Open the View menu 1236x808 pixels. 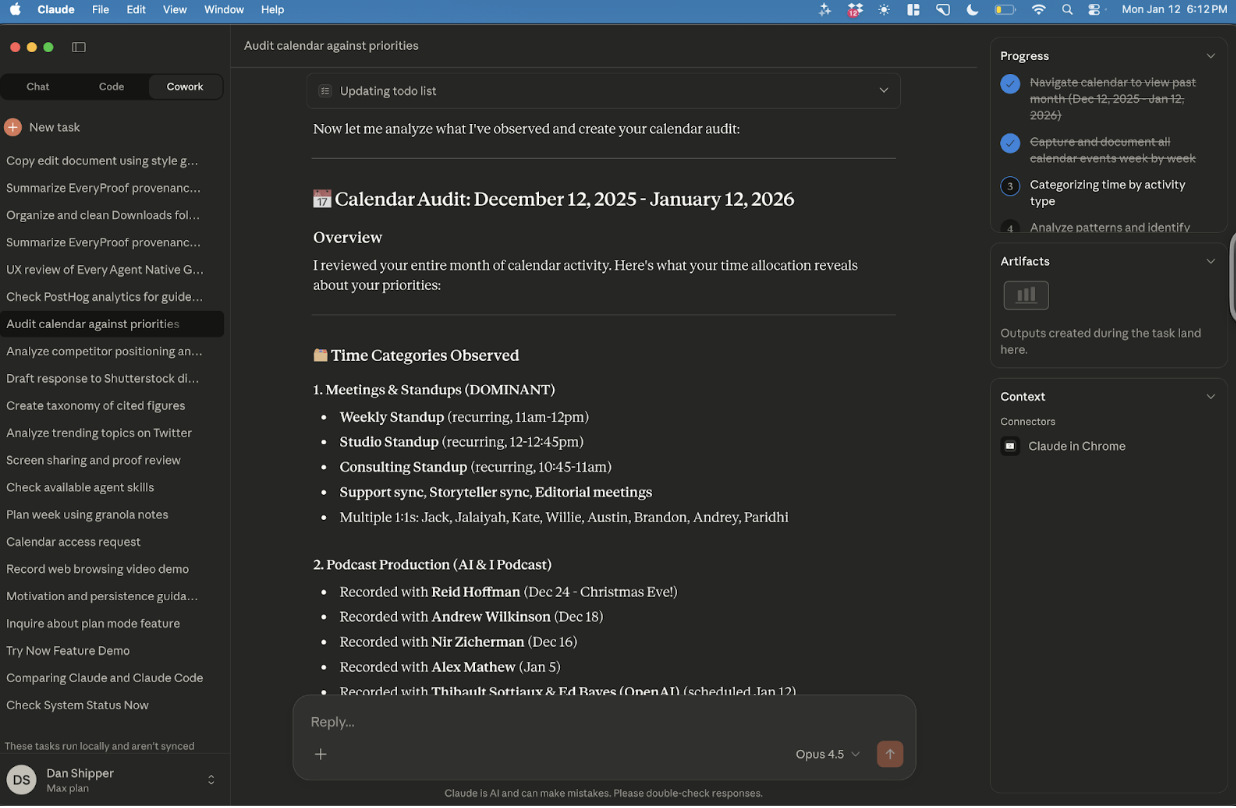click(x=174, y=10)
